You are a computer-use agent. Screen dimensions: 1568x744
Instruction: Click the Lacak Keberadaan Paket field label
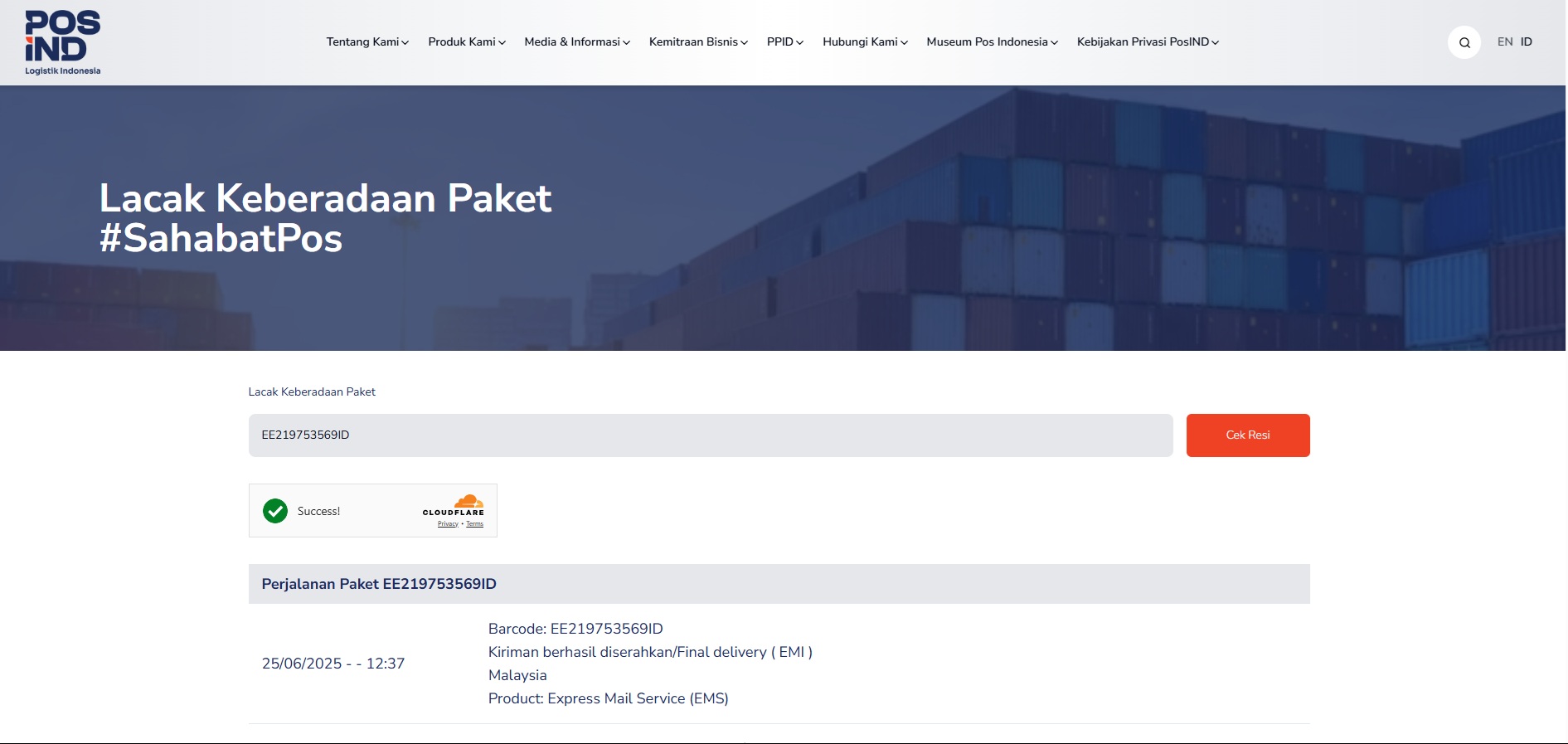click(x=312, y=391)
